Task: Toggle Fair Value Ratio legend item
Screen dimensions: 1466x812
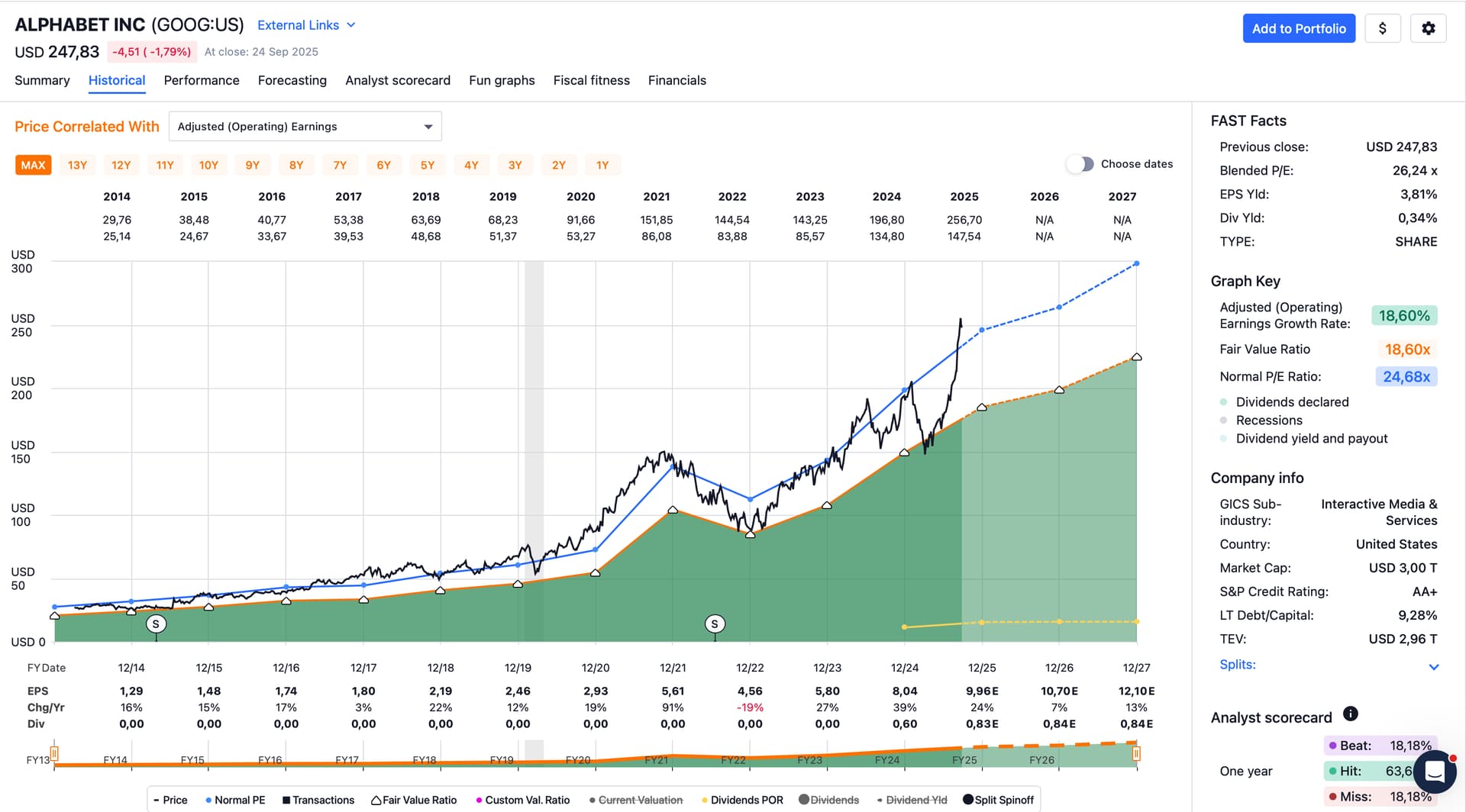Action: [x=414, y=800]
